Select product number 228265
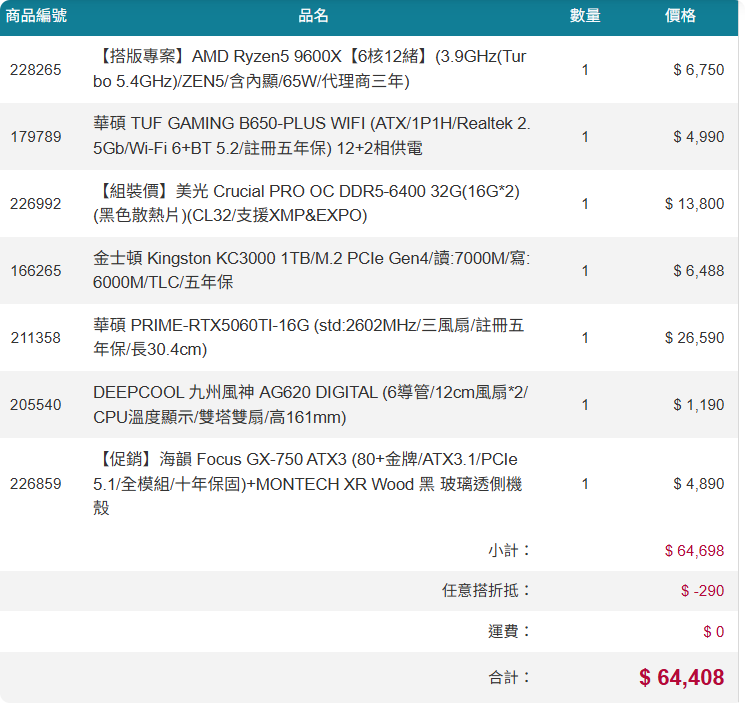The width and height of the screenshot is (745, 703). [x=36, y=70]
